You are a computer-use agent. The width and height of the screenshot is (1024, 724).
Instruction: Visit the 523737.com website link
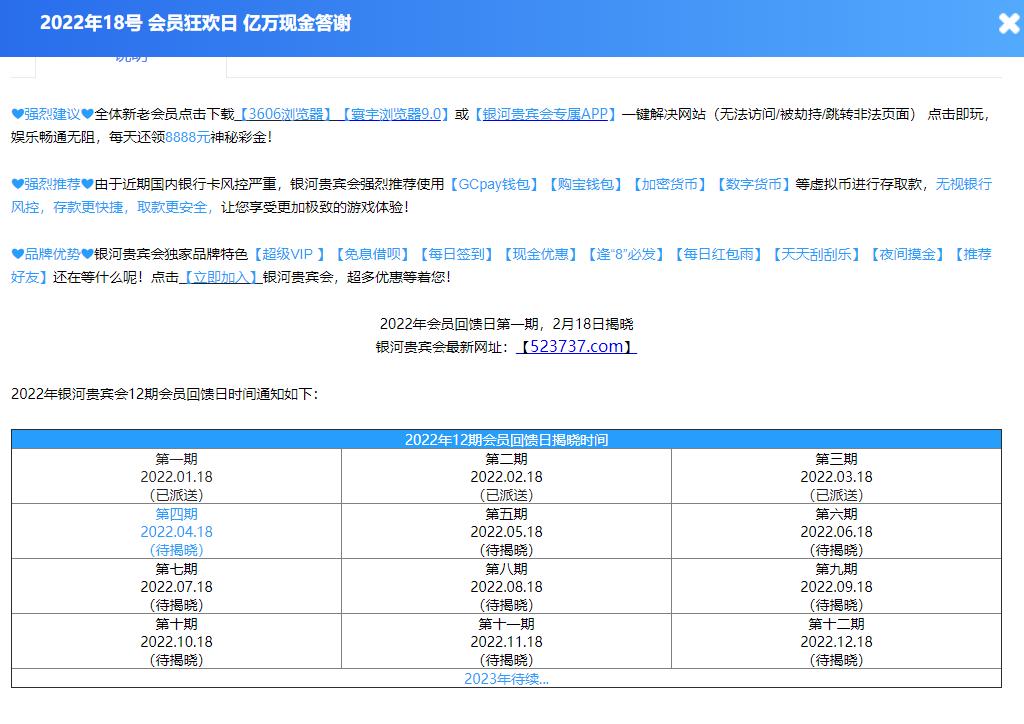576,346
